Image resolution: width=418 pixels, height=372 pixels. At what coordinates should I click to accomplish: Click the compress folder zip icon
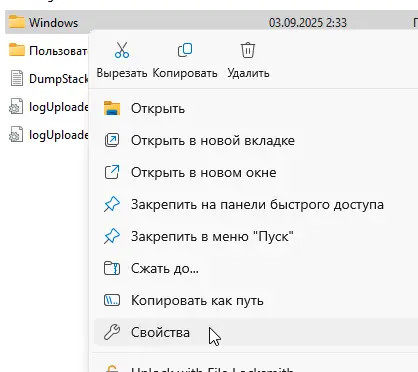(x=112, y=268)
